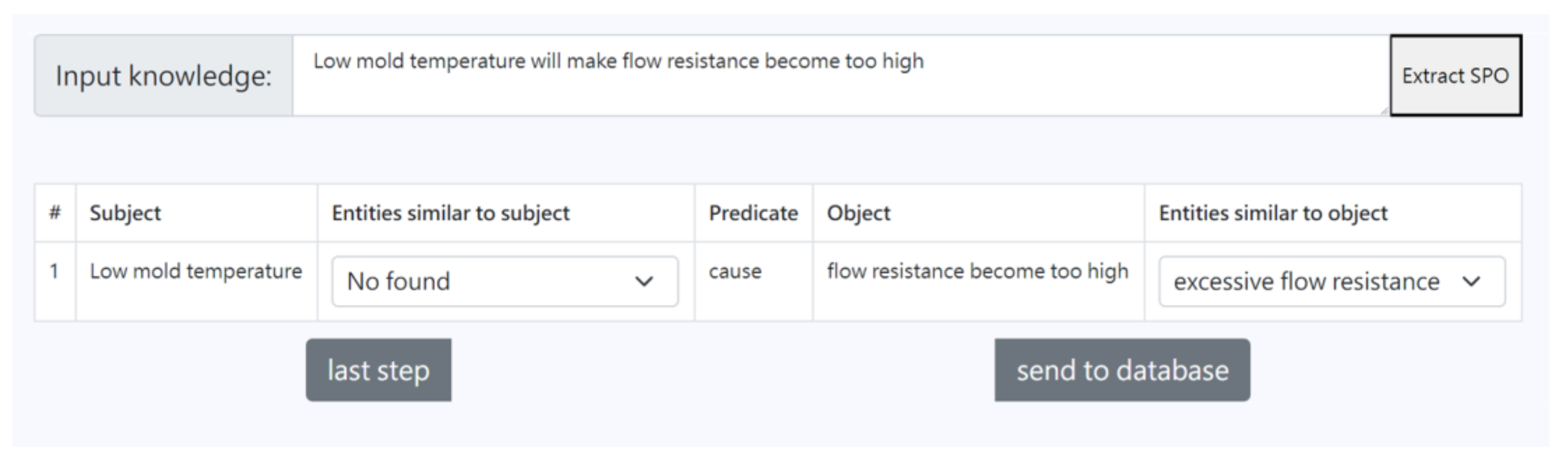Click the '#' column header

[x=55, y=213]
